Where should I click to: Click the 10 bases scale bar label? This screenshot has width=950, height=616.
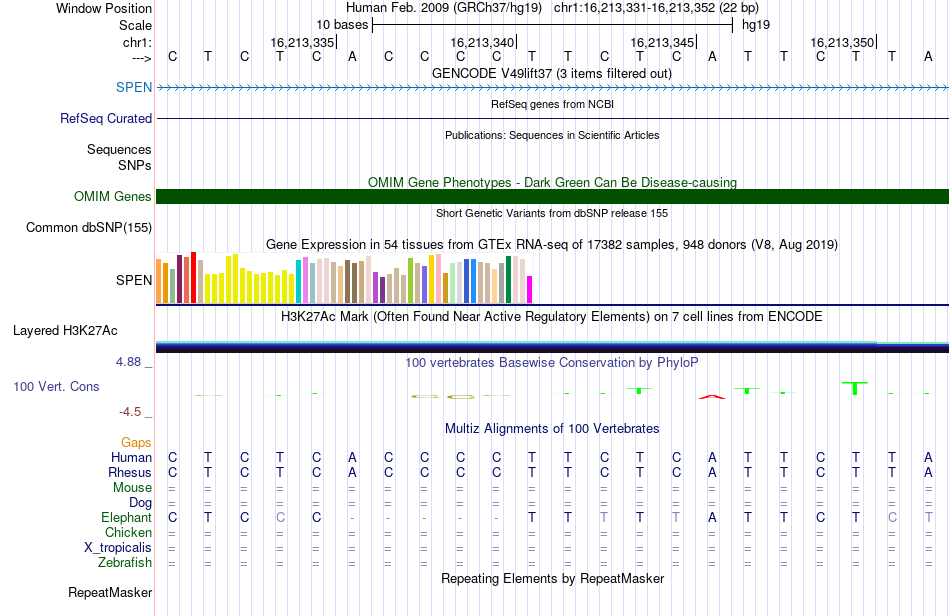pyautogui.click(x=342, y=25)
